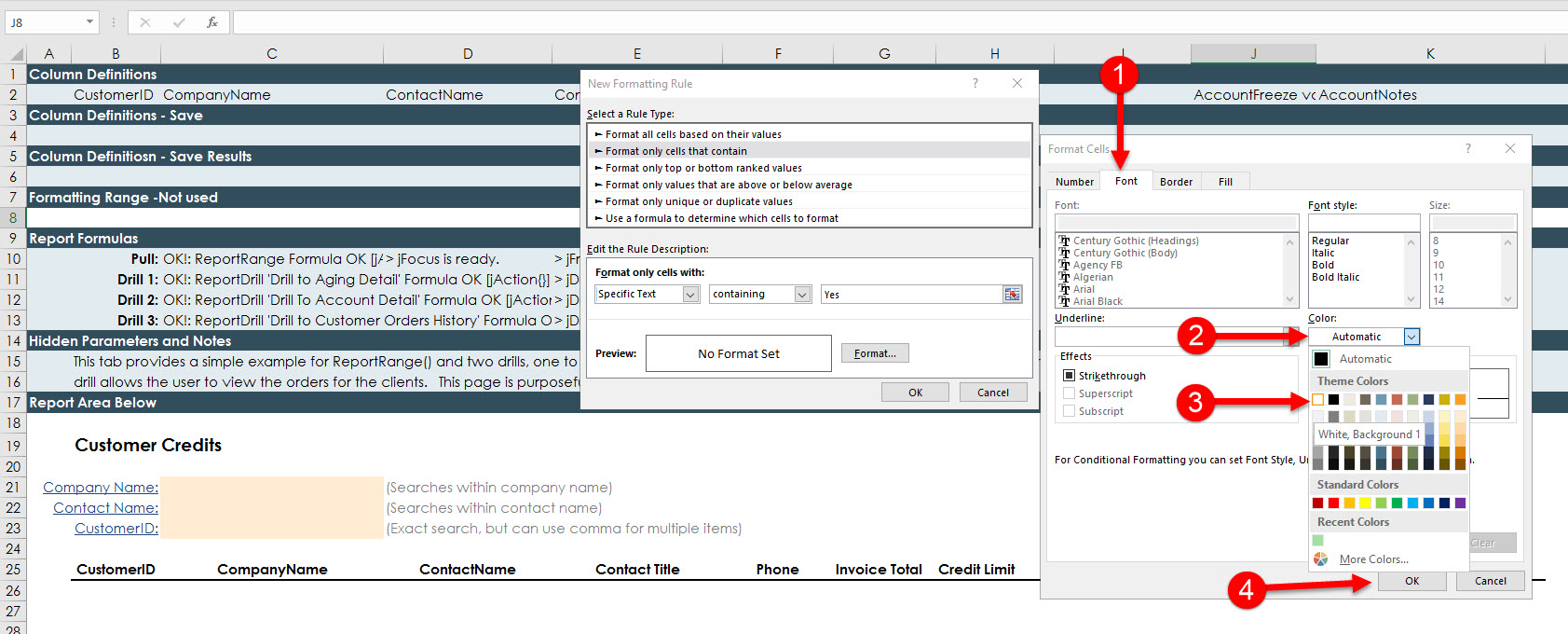Viewport: 1568px width, 634px height.
Task: Click the Font style input box
Action: (x=1364, y=223)
